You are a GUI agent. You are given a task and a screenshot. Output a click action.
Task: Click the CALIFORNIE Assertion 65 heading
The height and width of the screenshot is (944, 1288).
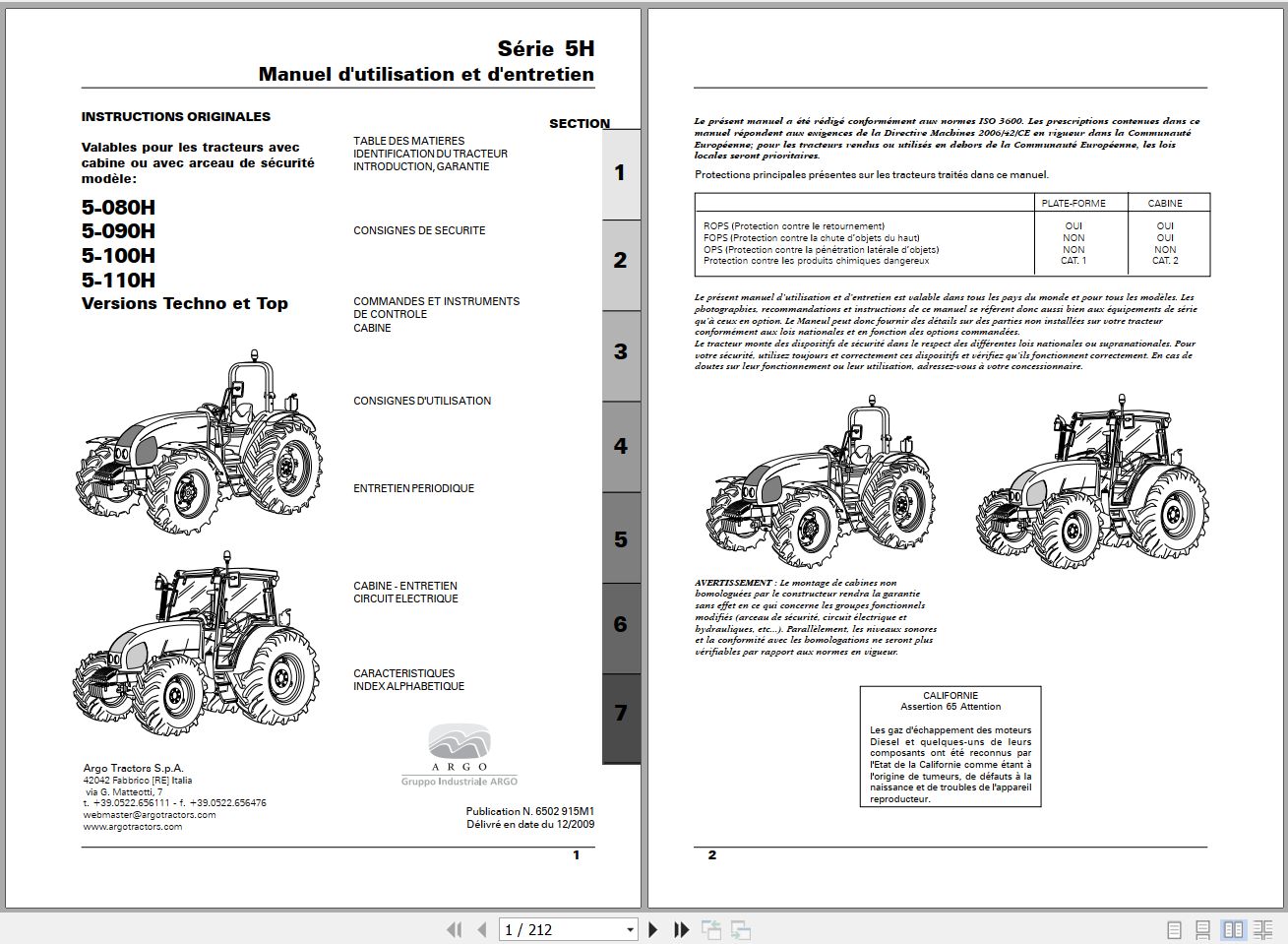(x=951, y=701)
